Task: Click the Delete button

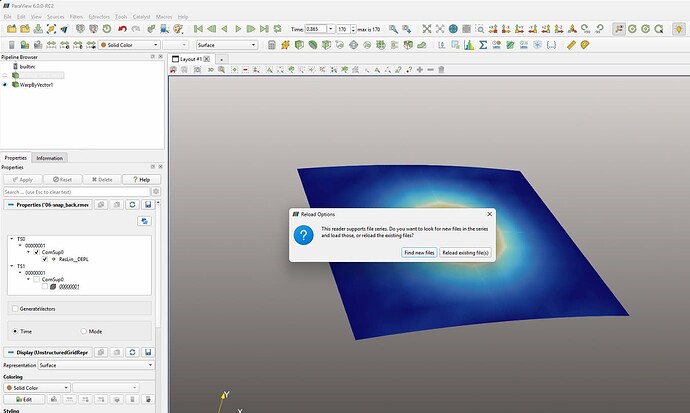Action: pos(102,179)
